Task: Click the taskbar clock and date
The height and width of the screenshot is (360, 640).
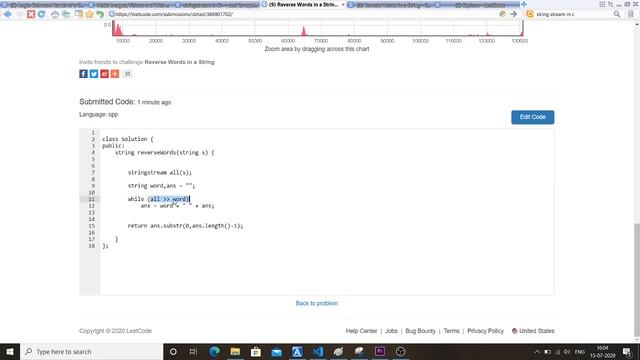Action: click(x=602, y=352)
